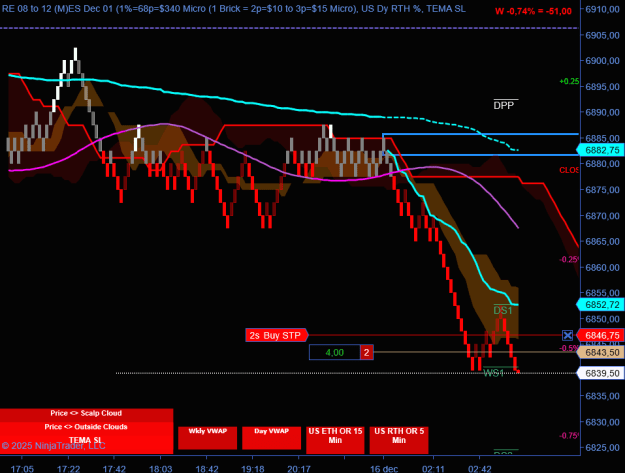Select the tan 6843,50 entry price tag

[601, 353]
